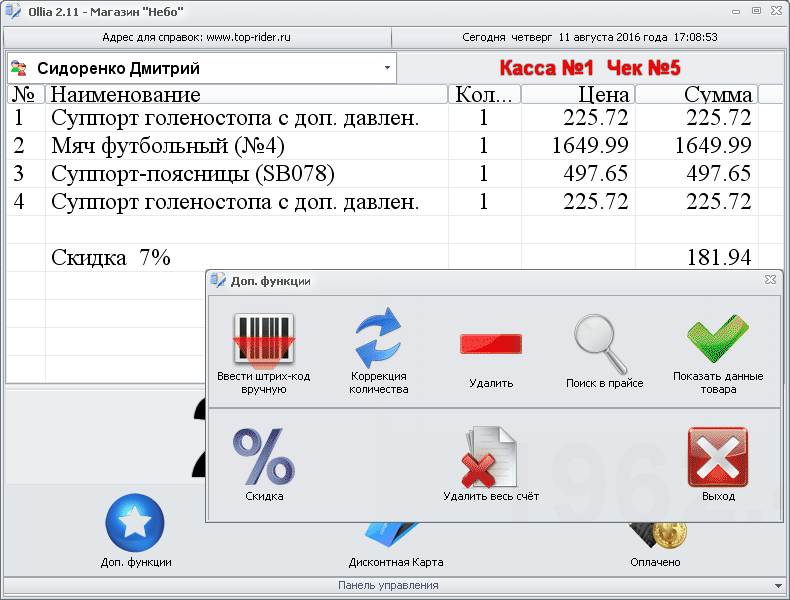
Task: Click the № column header
Action: [x=26, y=94]
